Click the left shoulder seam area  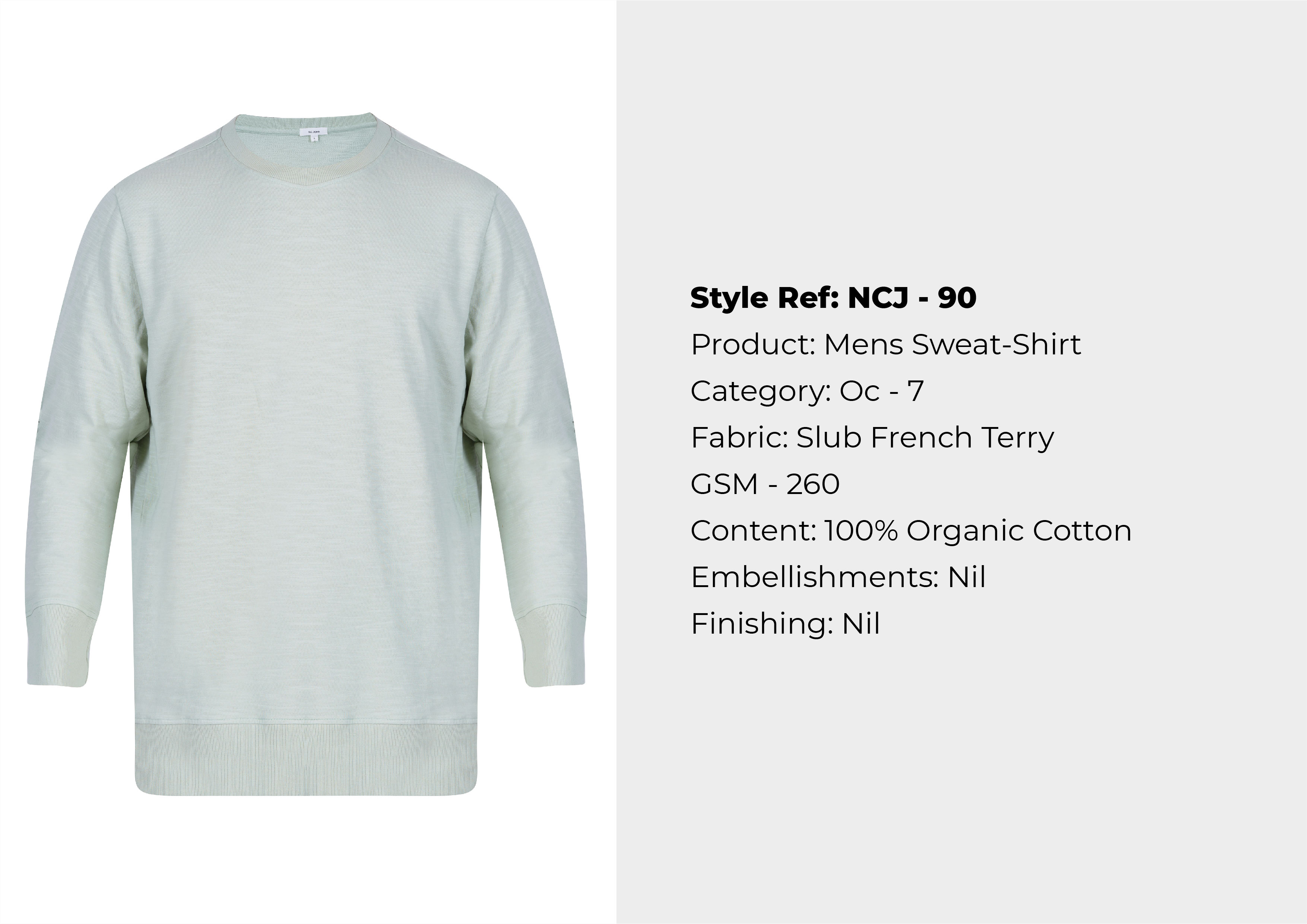171,165
